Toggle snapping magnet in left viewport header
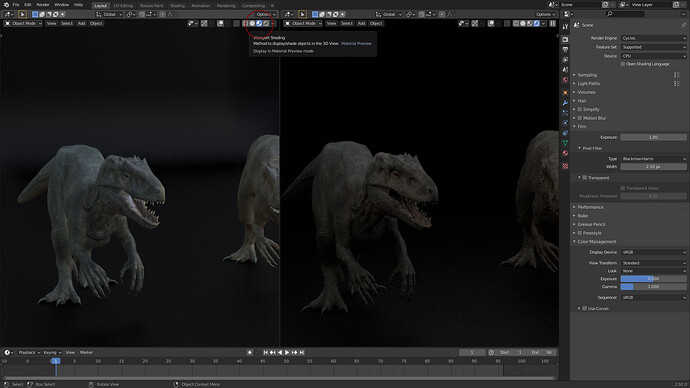690x388 pixels. coord(142,15)
